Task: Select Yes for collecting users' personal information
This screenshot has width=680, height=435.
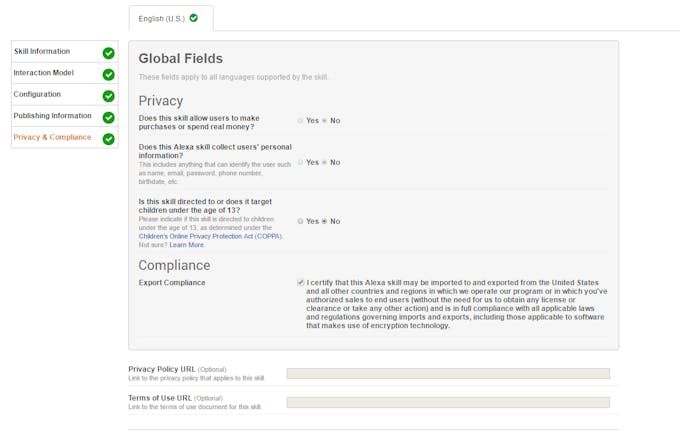Action: (300, 162)
